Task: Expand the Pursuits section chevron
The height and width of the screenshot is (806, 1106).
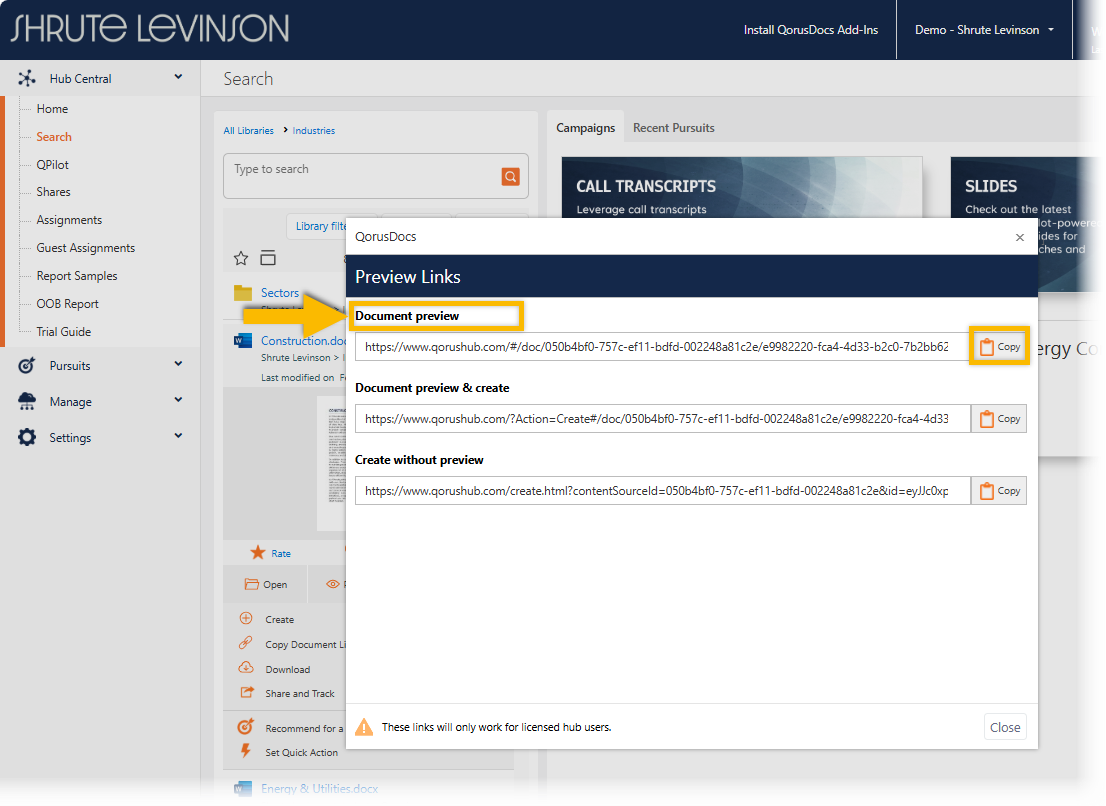Action: (x=178, y=365)
